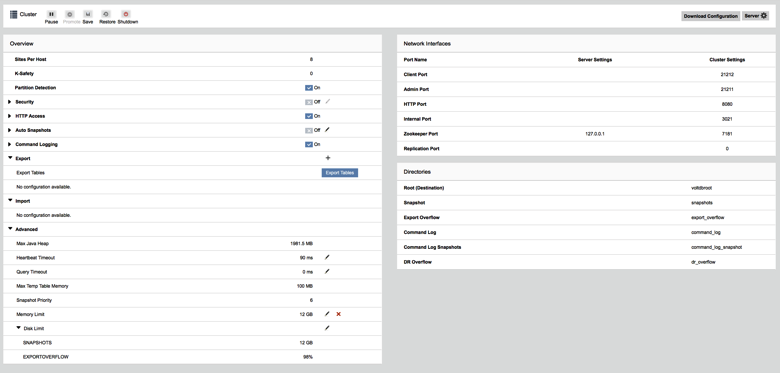Collapse the Import section

(10, 201)
